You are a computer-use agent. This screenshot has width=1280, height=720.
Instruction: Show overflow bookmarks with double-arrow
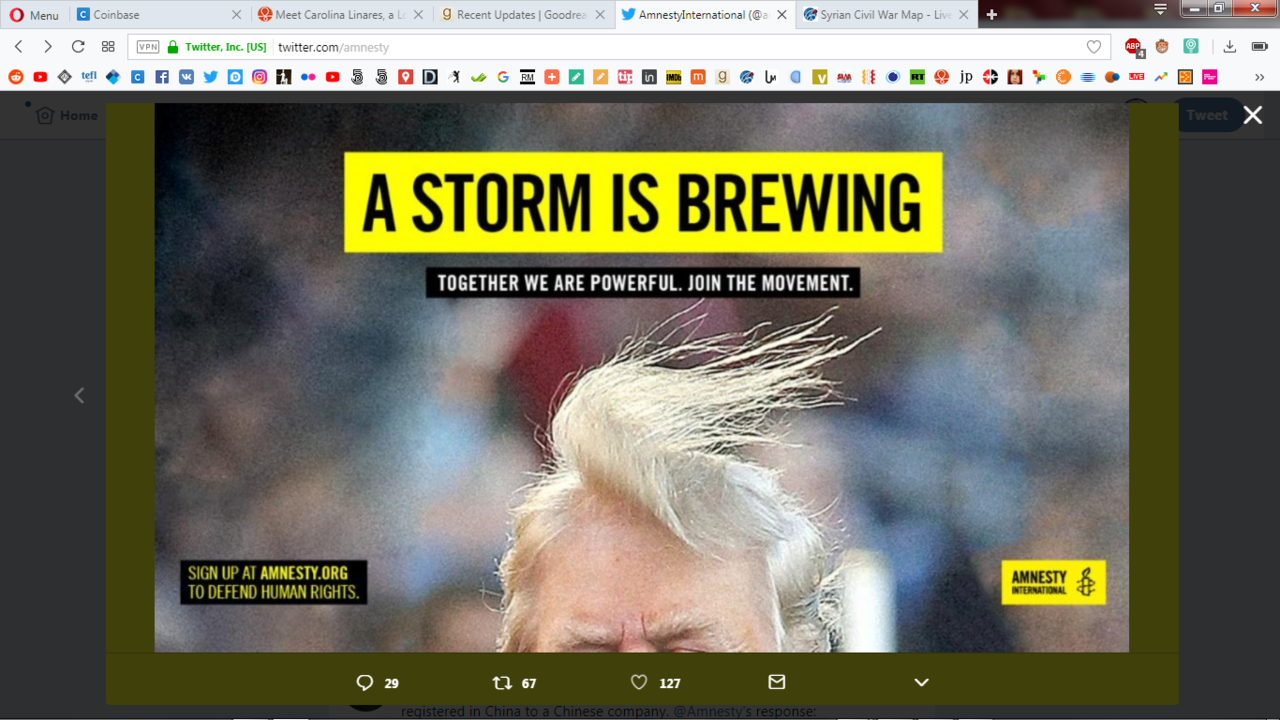coord(1259,77)
